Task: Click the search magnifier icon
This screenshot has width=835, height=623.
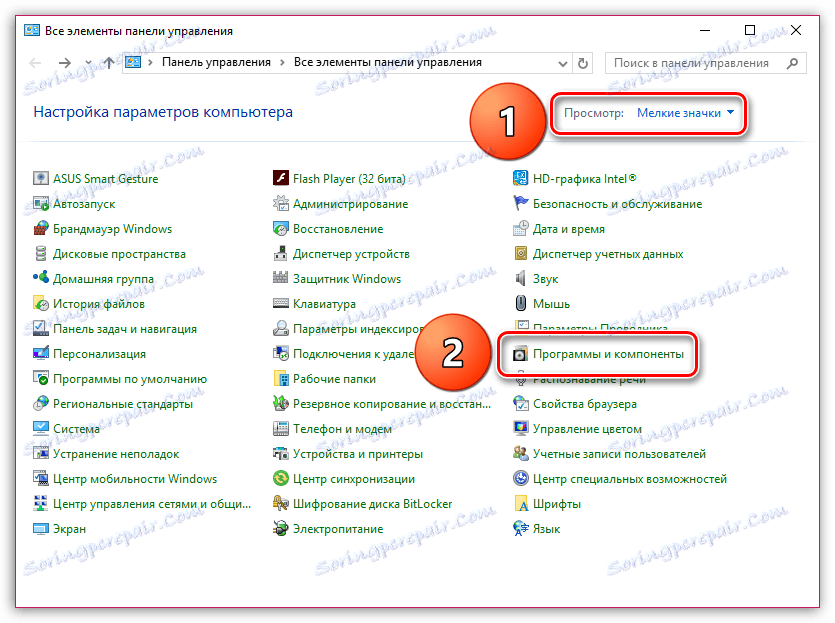Action: pyautogui.click(x=792, y=63)
